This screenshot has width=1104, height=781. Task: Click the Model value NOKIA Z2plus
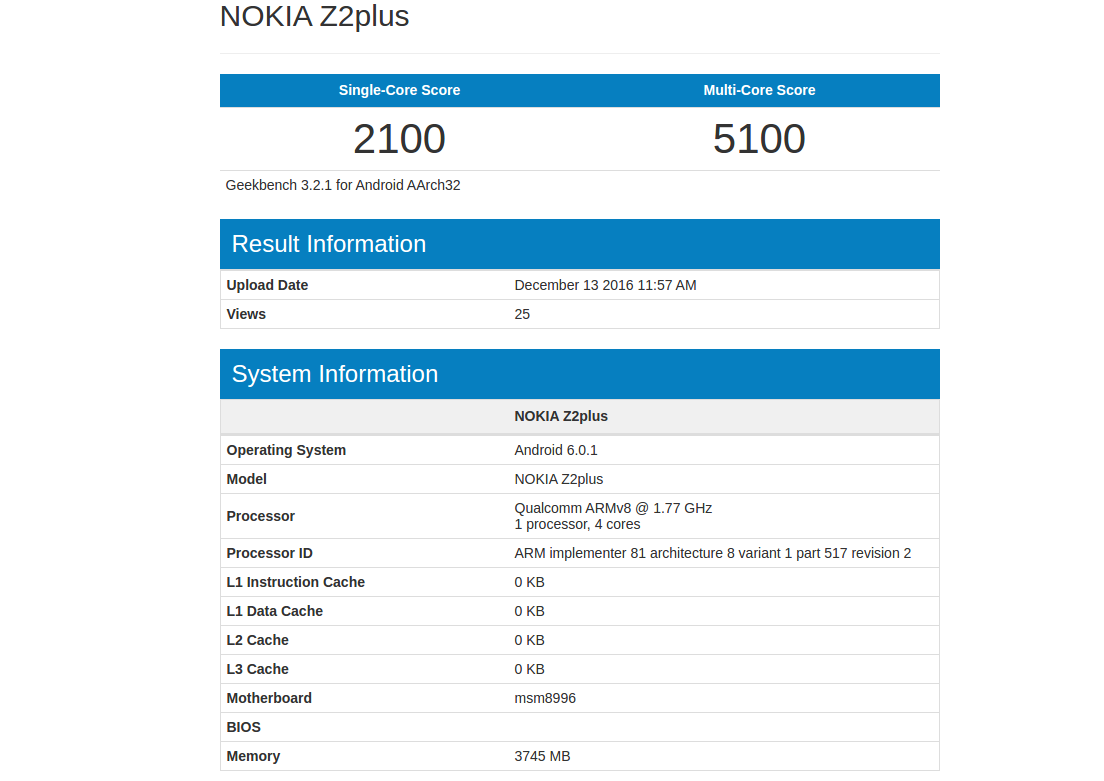pos(558,479)
